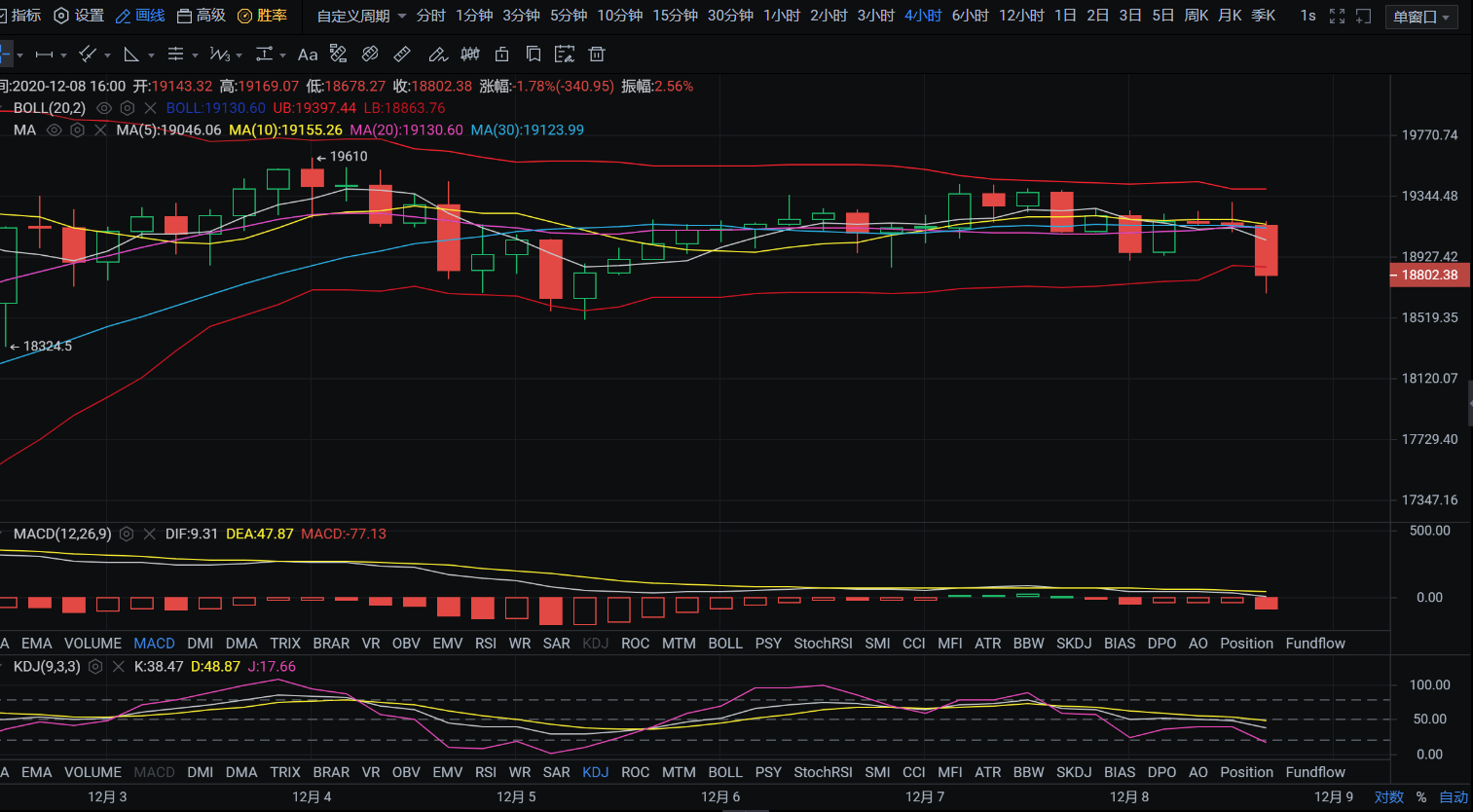Select RSI in the MACD panel indicator row
This screenshot has width=1473, height=812.
point(485,644)
